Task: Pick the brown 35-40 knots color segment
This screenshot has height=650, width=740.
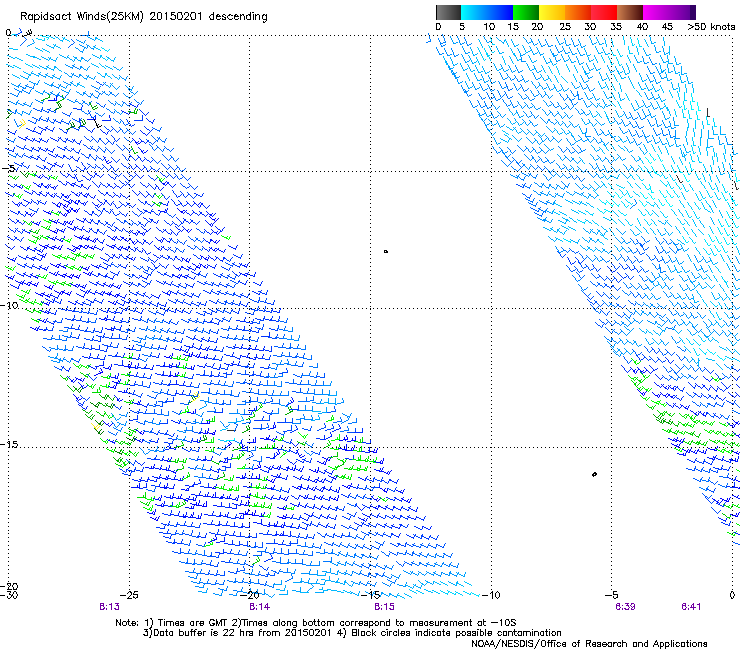Action: pos(630,12)
